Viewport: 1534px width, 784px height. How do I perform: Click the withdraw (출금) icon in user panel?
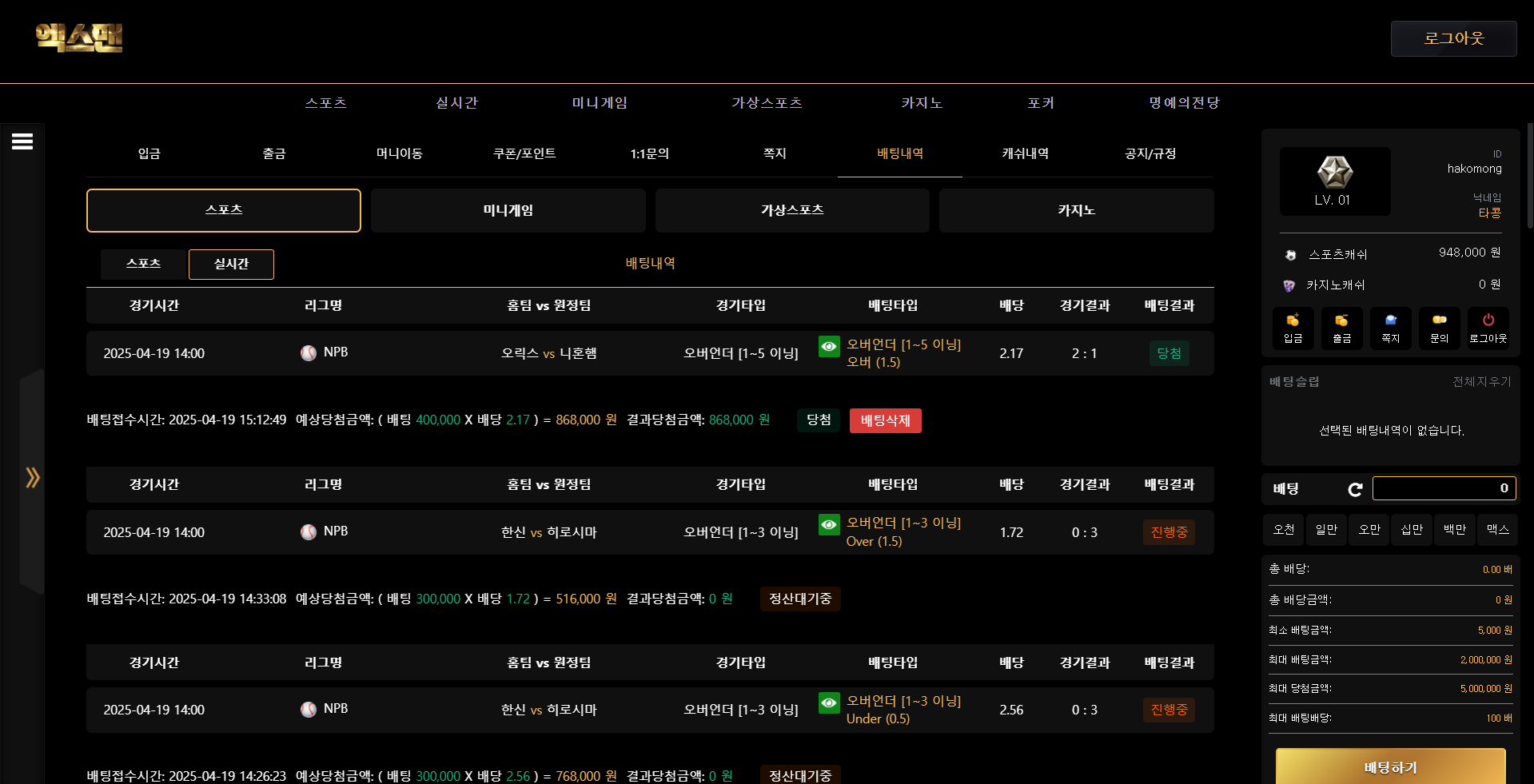click(x=1341, y=328)
